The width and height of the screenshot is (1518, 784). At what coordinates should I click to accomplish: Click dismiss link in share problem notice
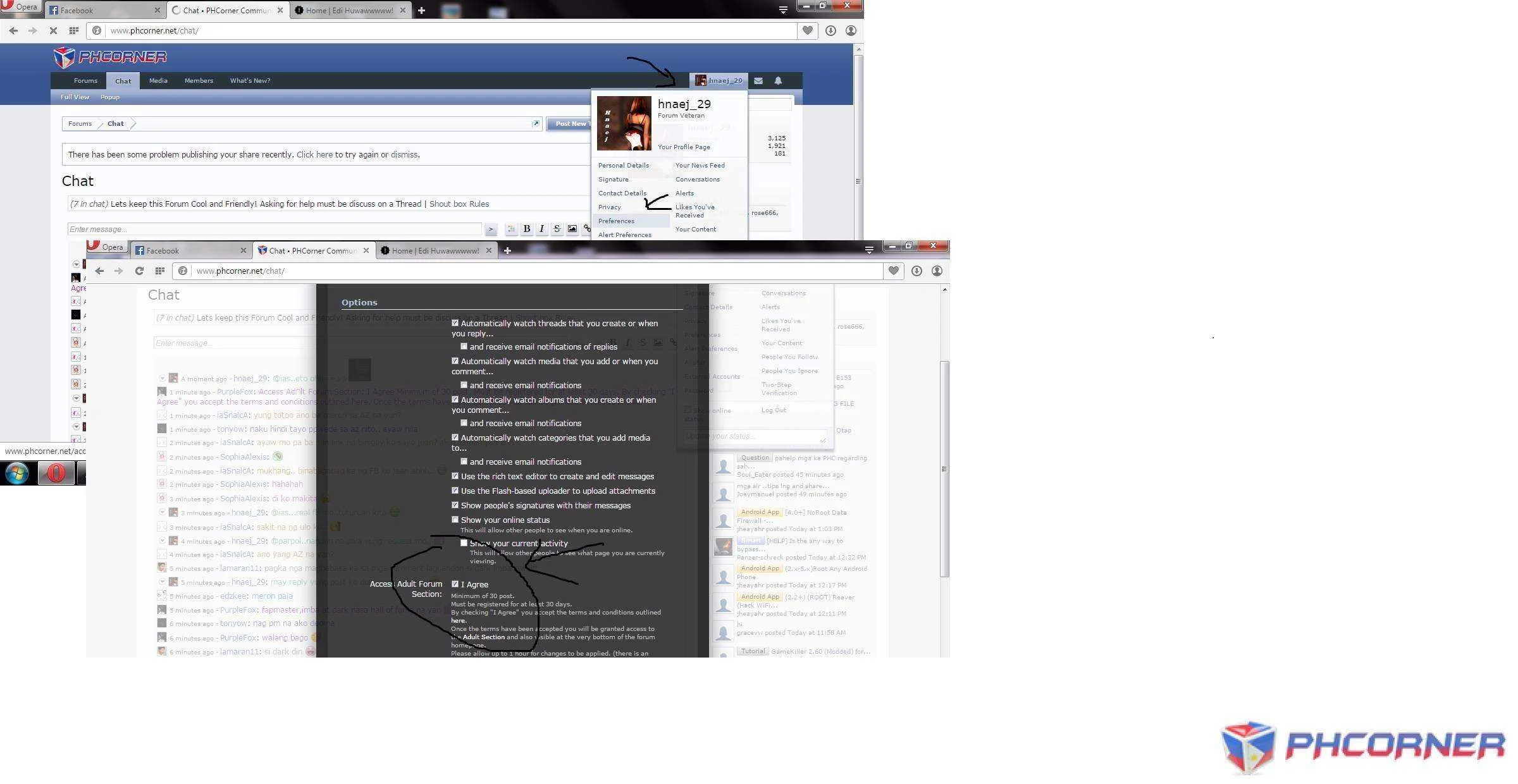click(x=404, y=154)
